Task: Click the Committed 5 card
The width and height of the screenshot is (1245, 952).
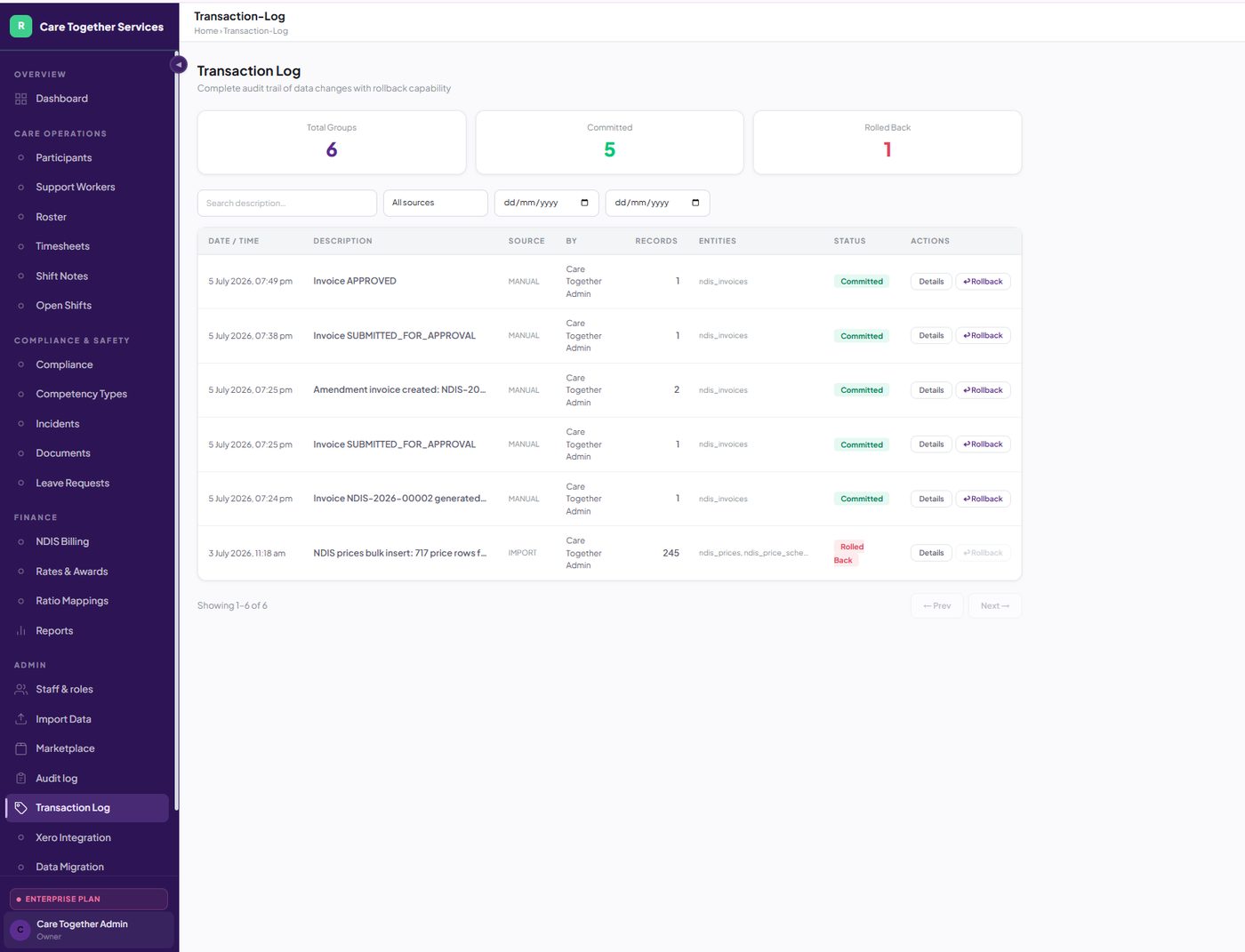Action: tap(609, 142)
